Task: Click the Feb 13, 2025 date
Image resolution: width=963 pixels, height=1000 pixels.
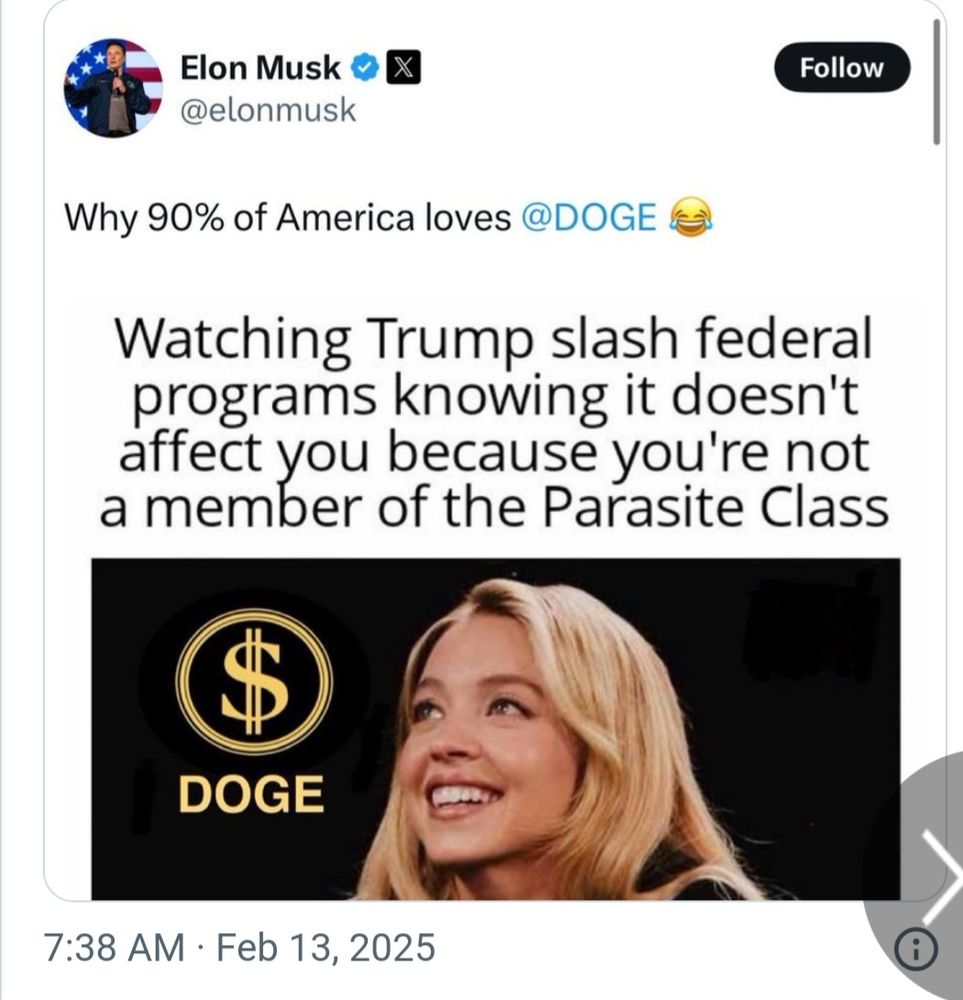Action: click(x=326, y=947)
